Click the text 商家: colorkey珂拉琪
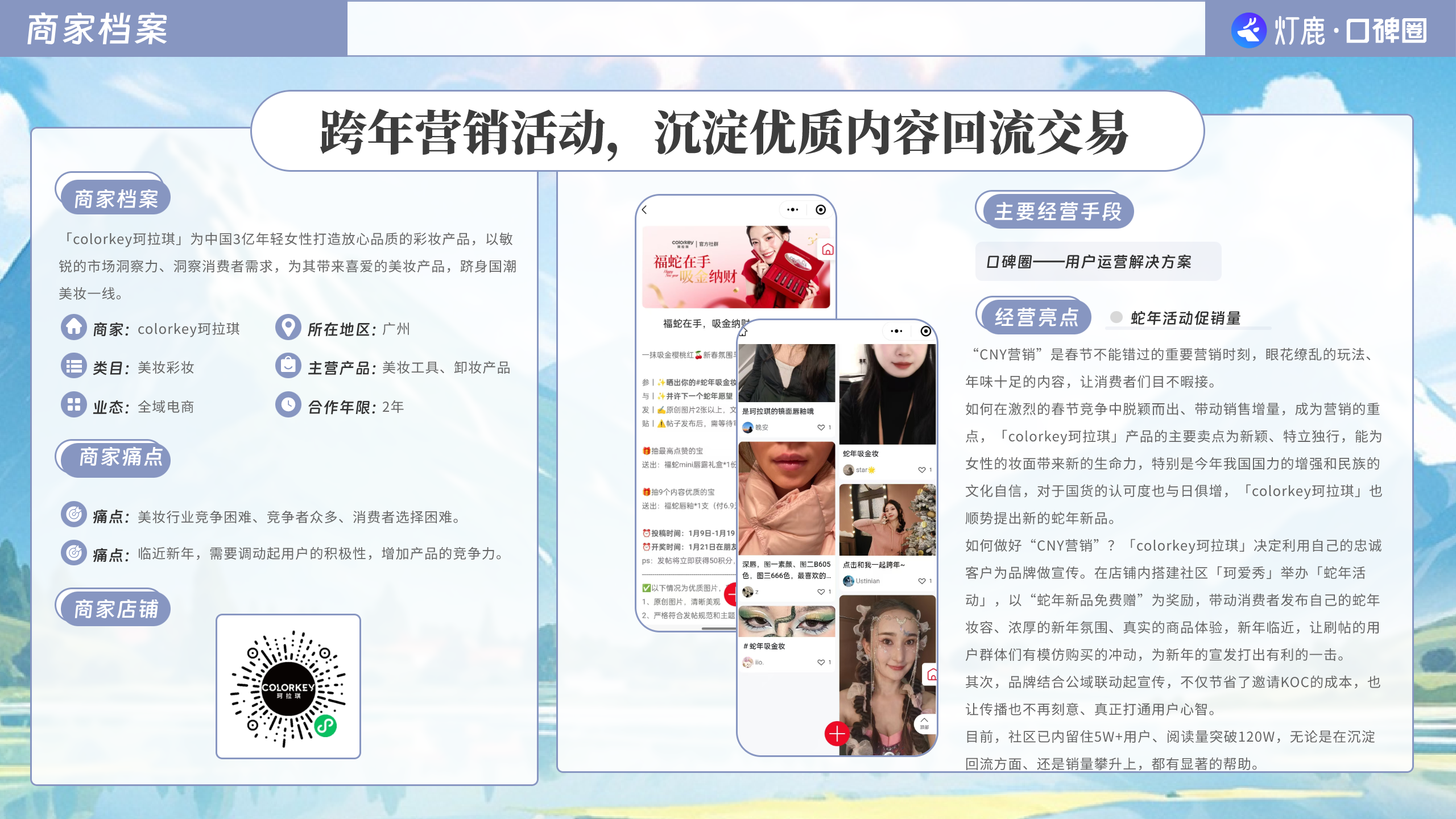 [x=166, y=329]
